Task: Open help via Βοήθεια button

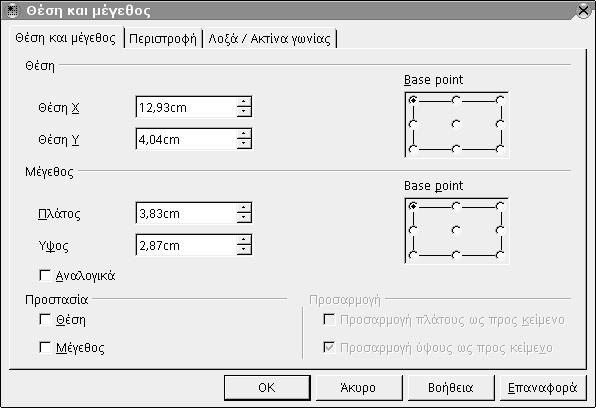Action: (450, 387)
